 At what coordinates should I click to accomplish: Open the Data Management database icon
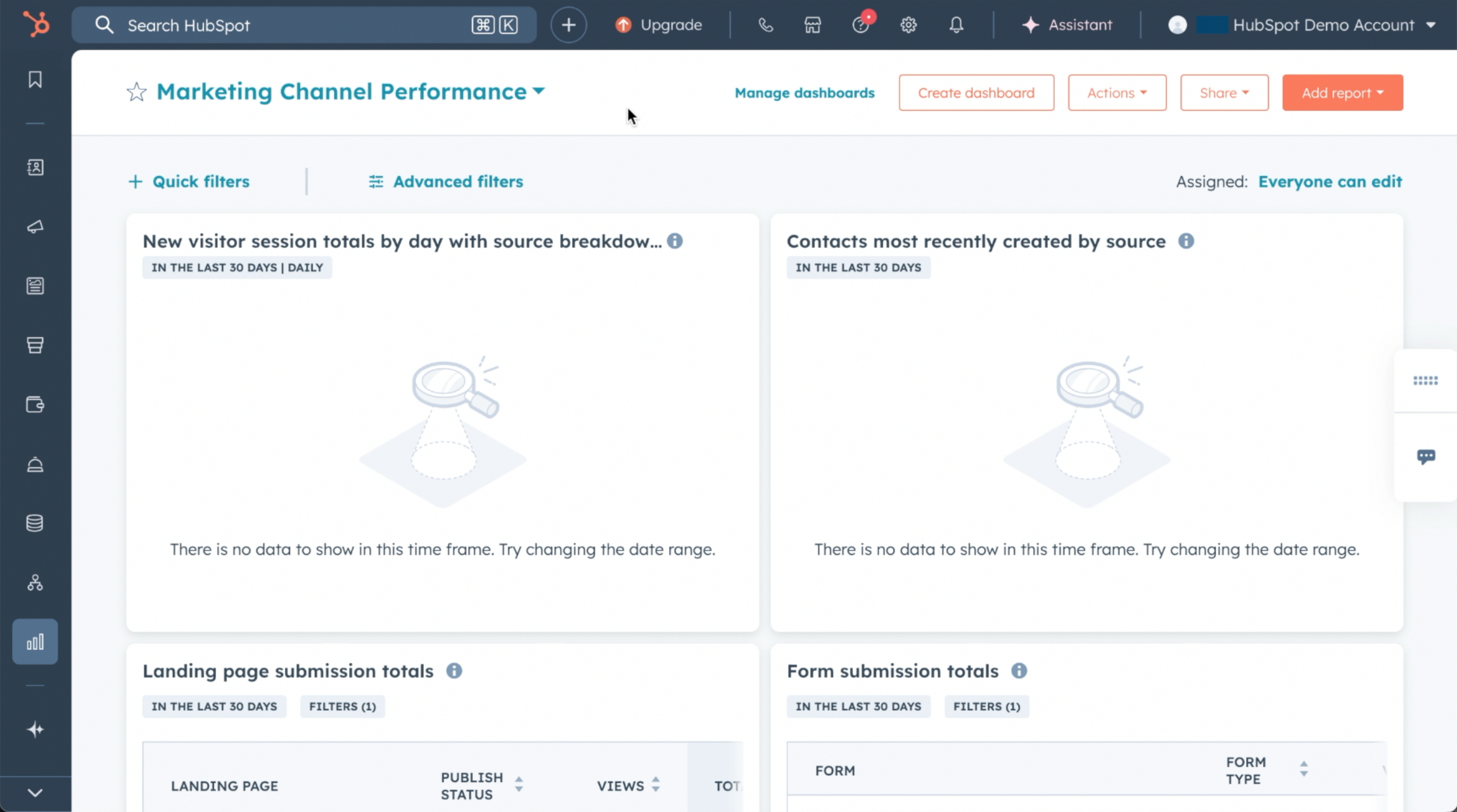click(x=35, y=522)
